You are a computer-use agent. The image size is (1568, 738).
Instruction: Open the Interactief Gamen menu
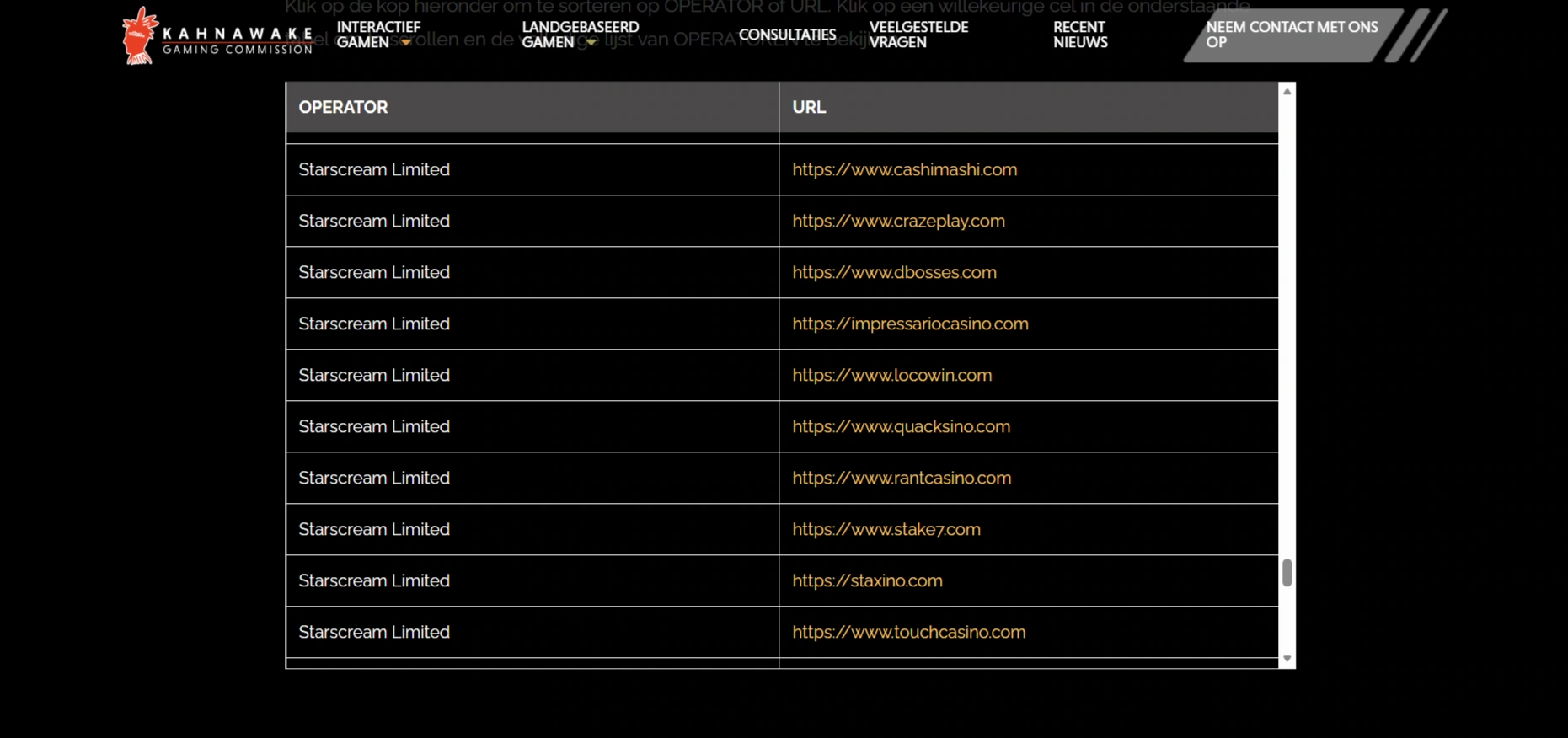pos(377,35)
